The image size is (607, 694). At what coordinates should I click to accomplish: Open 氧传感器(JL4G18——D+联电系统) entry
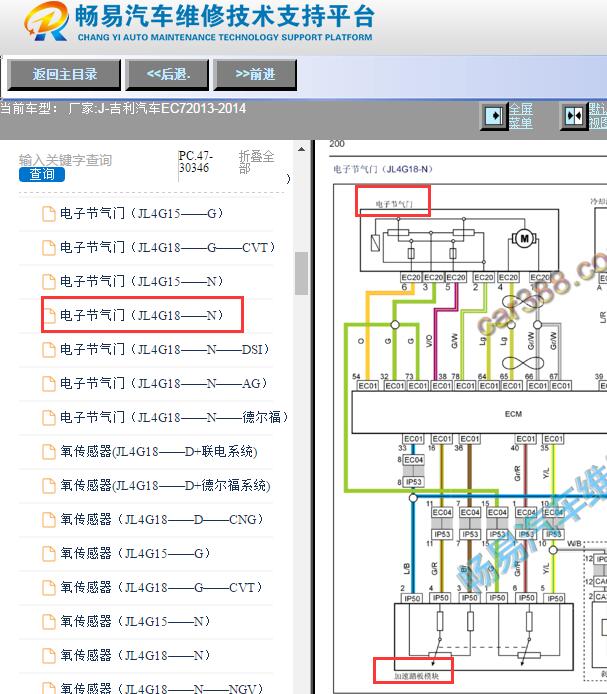(159, 451)
